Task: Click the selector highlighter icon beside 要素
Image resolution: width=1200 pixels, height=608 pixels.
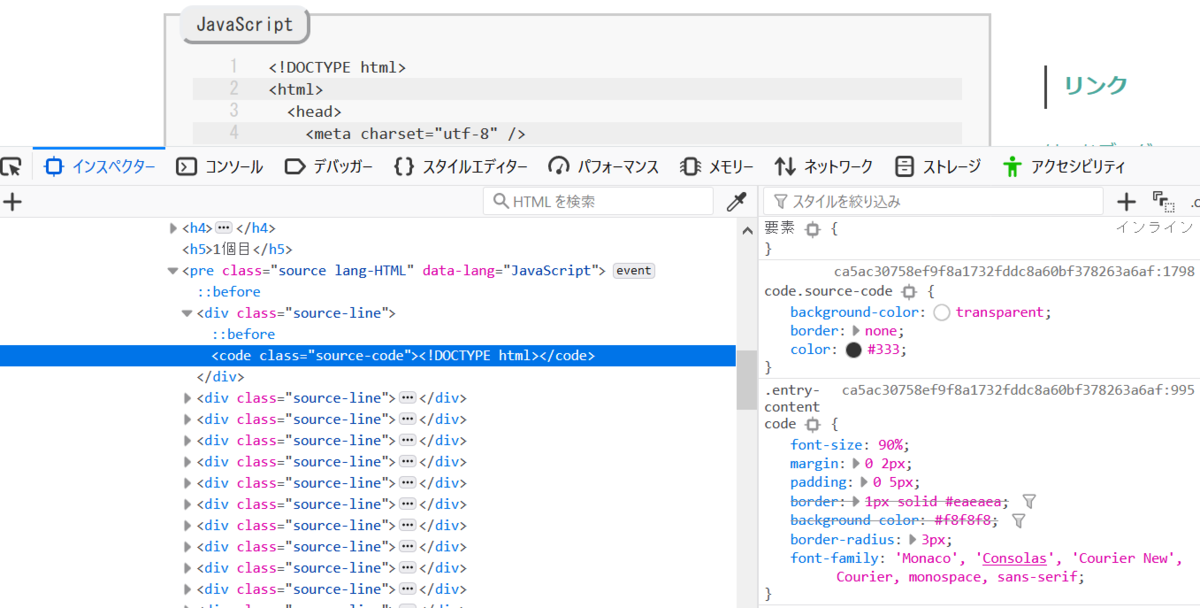Action: [812, 229]
